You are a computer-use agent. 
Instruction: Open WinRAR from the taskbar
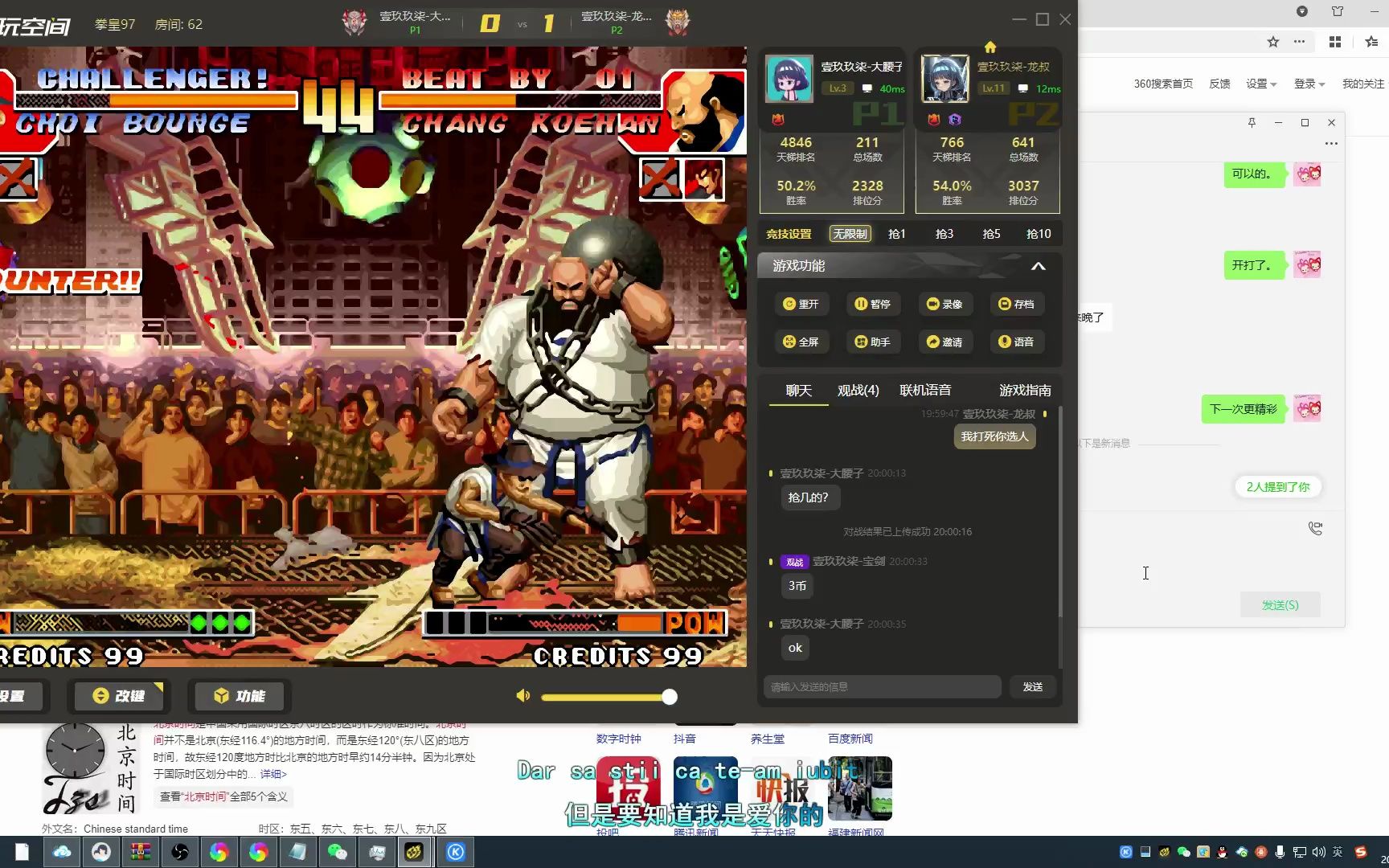point(141,852)
